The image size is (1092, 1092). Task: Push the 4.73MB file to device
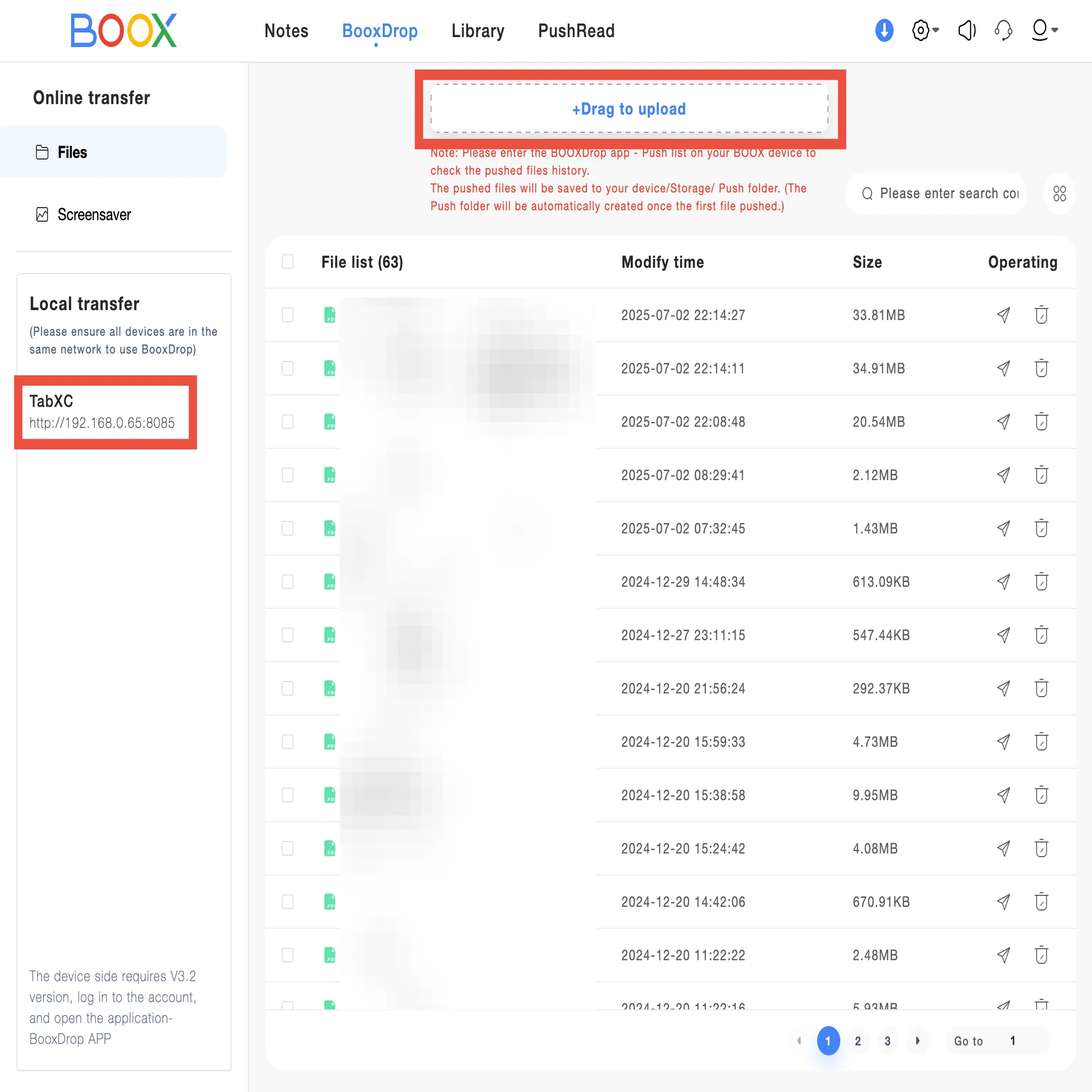1003,741
